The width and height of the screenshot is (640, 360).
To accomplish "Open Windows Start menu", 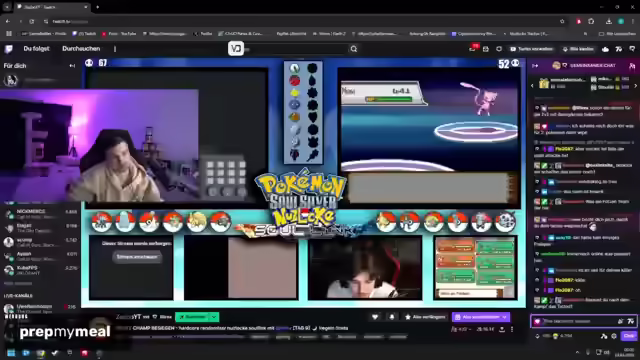I will coord(11,353).
